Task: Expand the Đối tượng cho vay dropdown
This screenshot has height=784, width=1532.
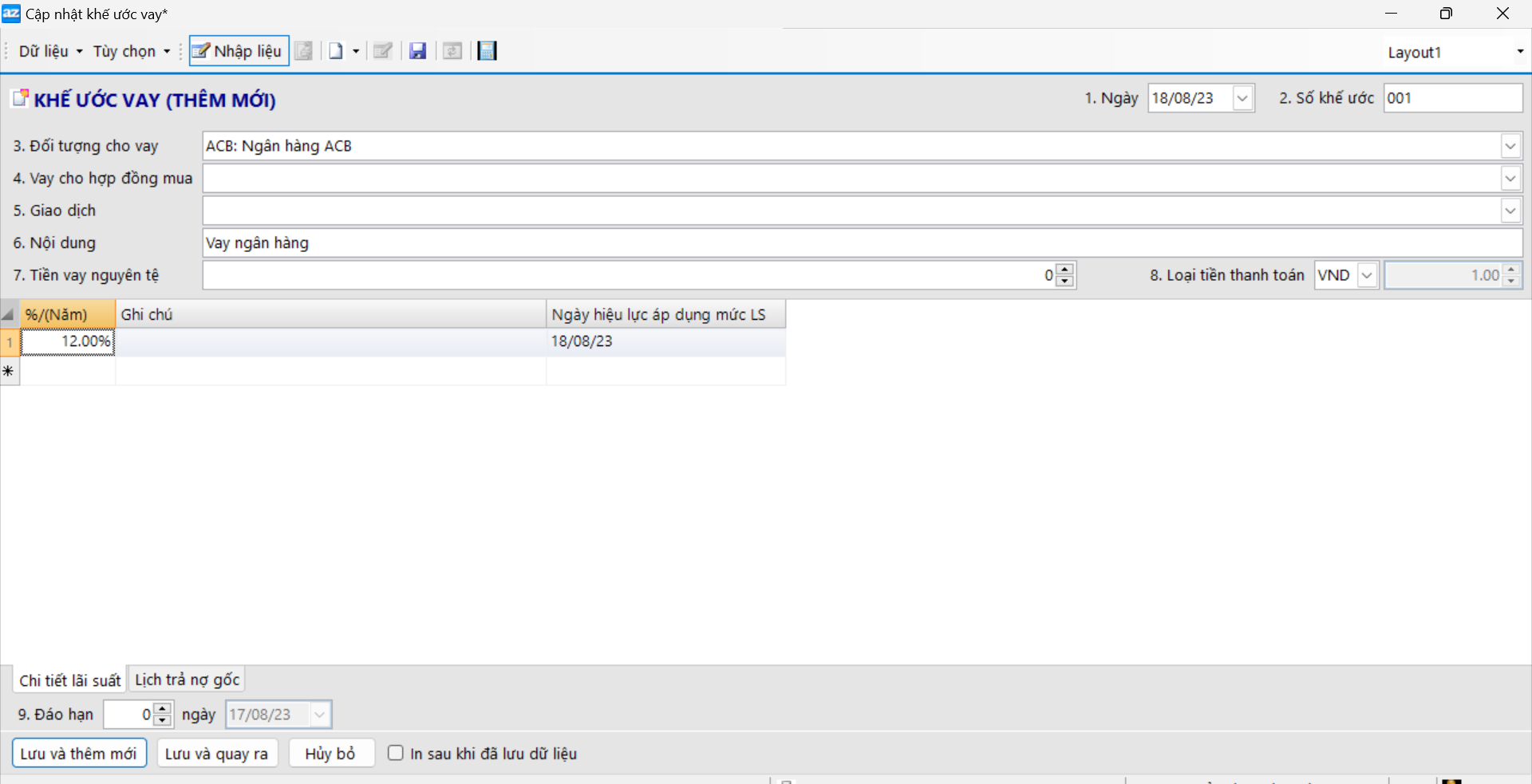Action: click(1510, 146)
